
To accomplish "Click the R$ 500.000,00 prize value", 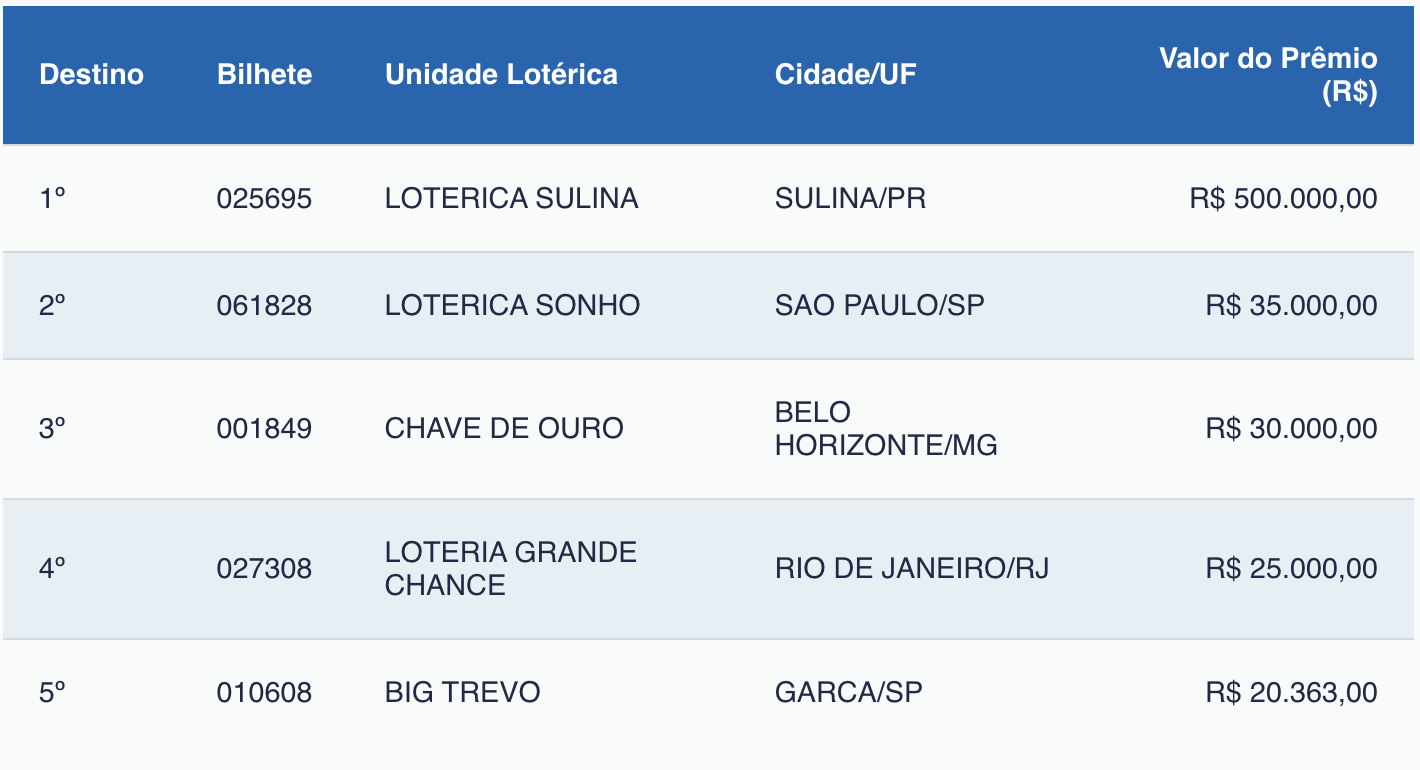I will click(1283, 199).
